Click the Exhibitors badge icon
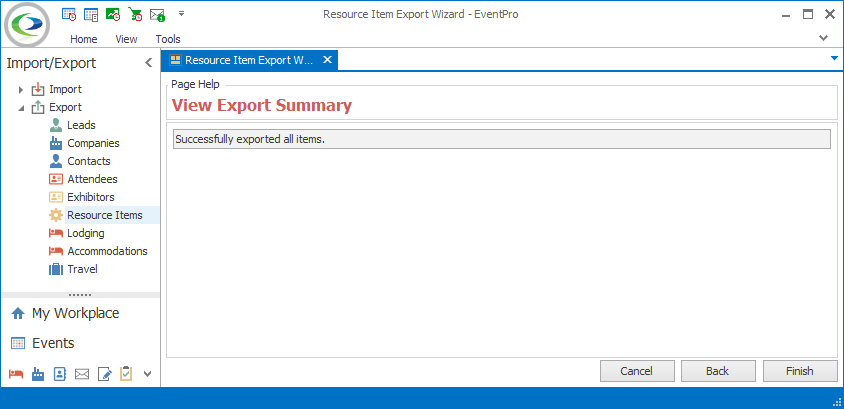 point(56,197)
